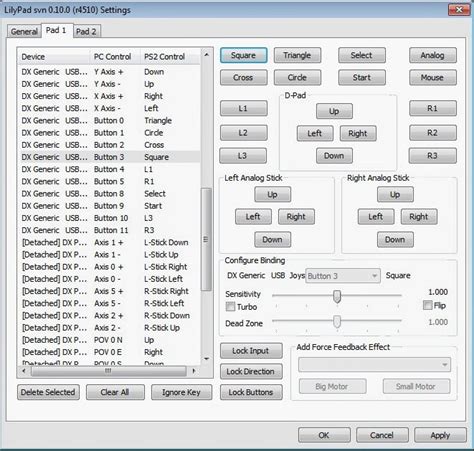Open the General tab
The image size is (474, 451).
(24, 32)
